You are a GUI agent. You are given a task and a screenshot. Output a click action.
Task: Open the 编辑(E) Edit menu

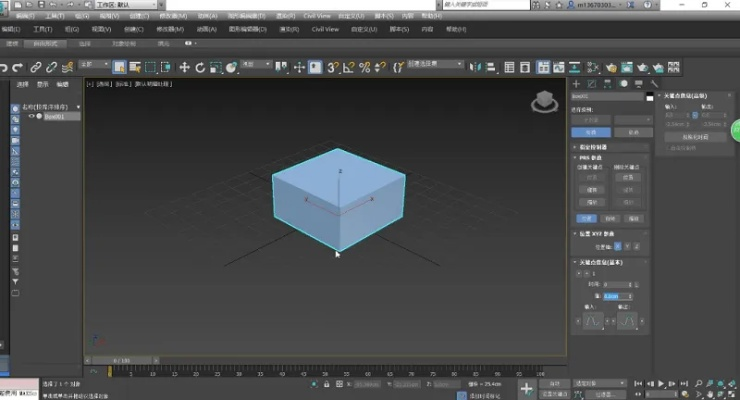click(11, 29)
